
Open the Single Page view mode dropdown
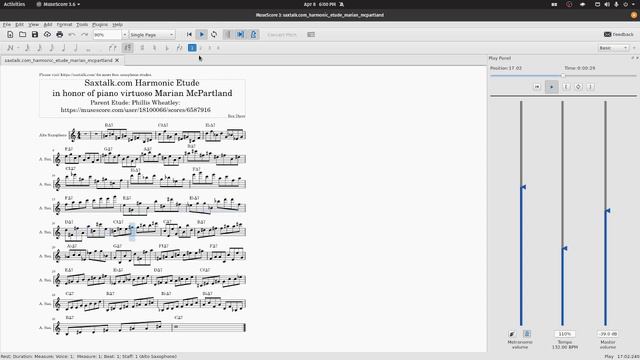pos(152,35)
